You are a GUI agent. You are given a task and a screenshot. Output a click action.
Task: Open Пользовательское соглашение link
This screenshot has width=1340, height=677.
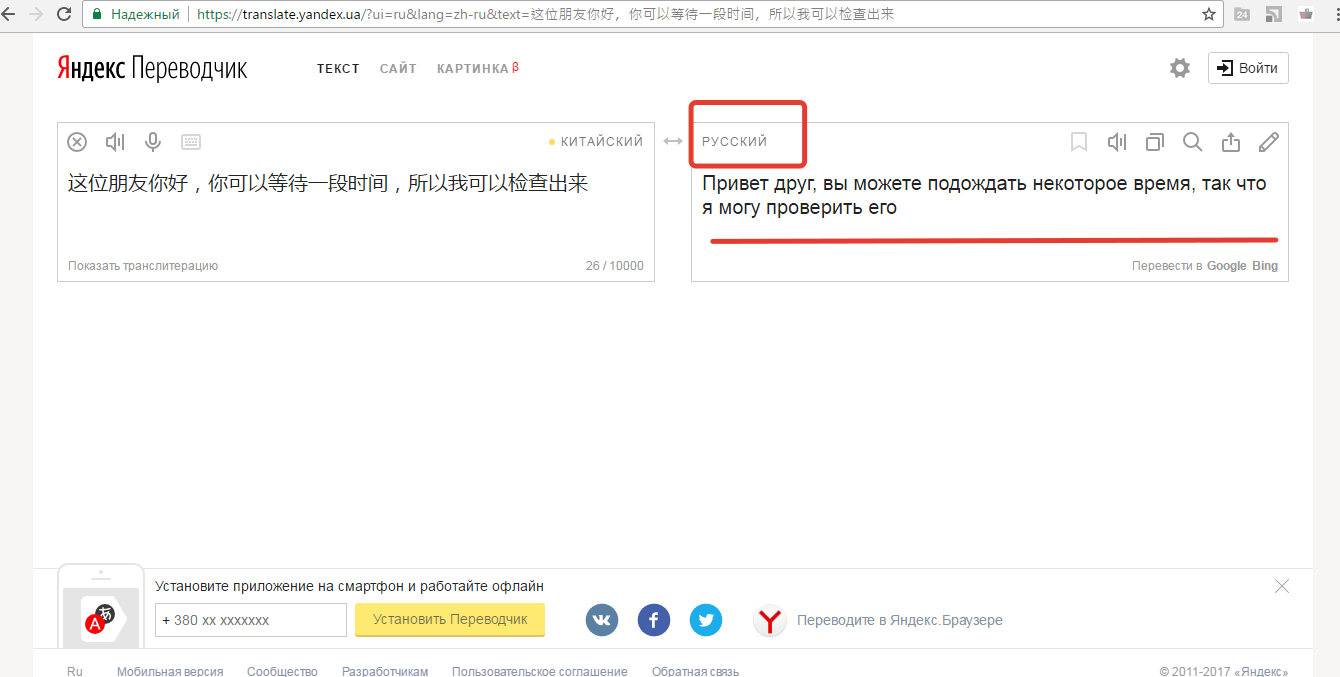pos(540,672)
